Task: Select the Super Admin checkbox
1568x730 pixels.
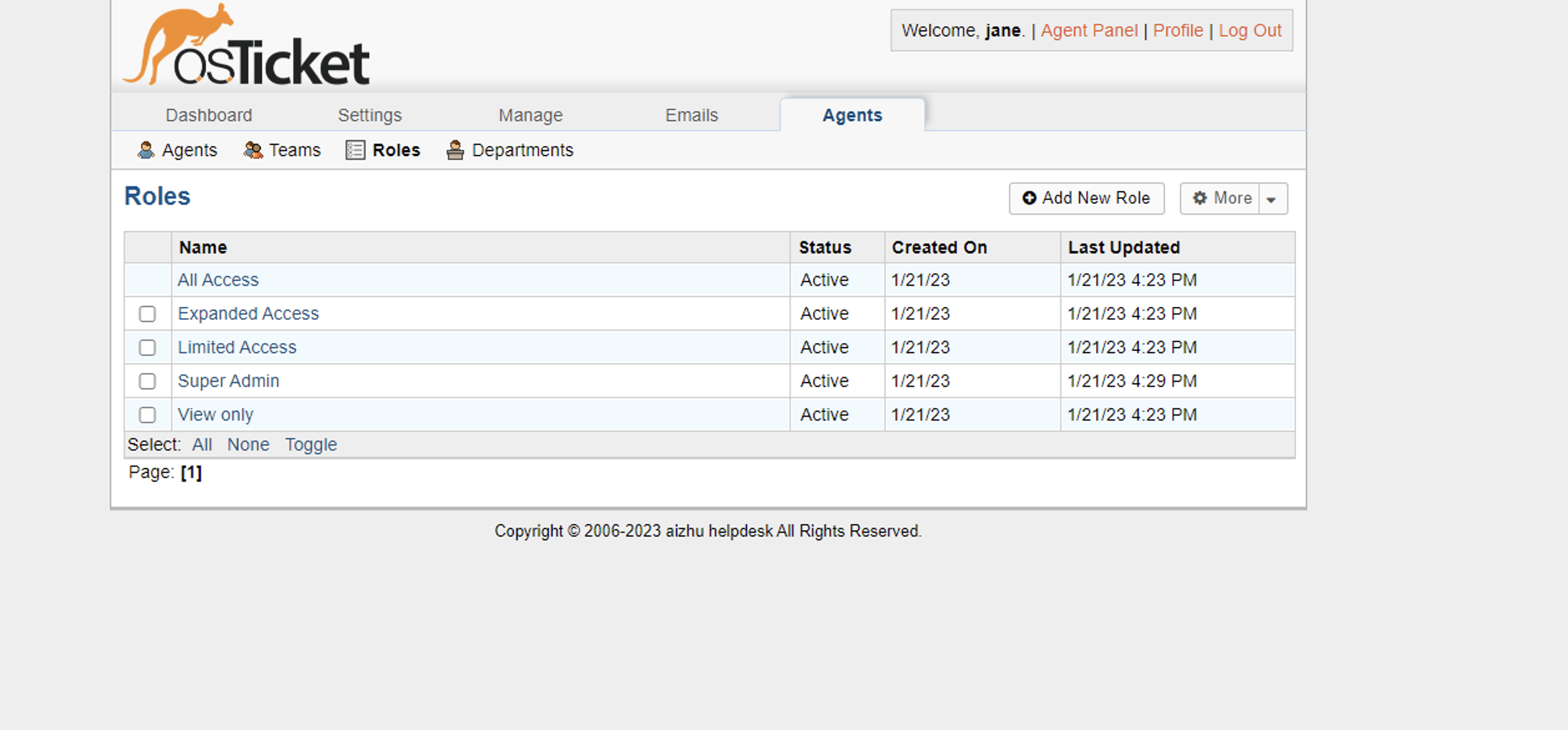Action: point(147,381)
